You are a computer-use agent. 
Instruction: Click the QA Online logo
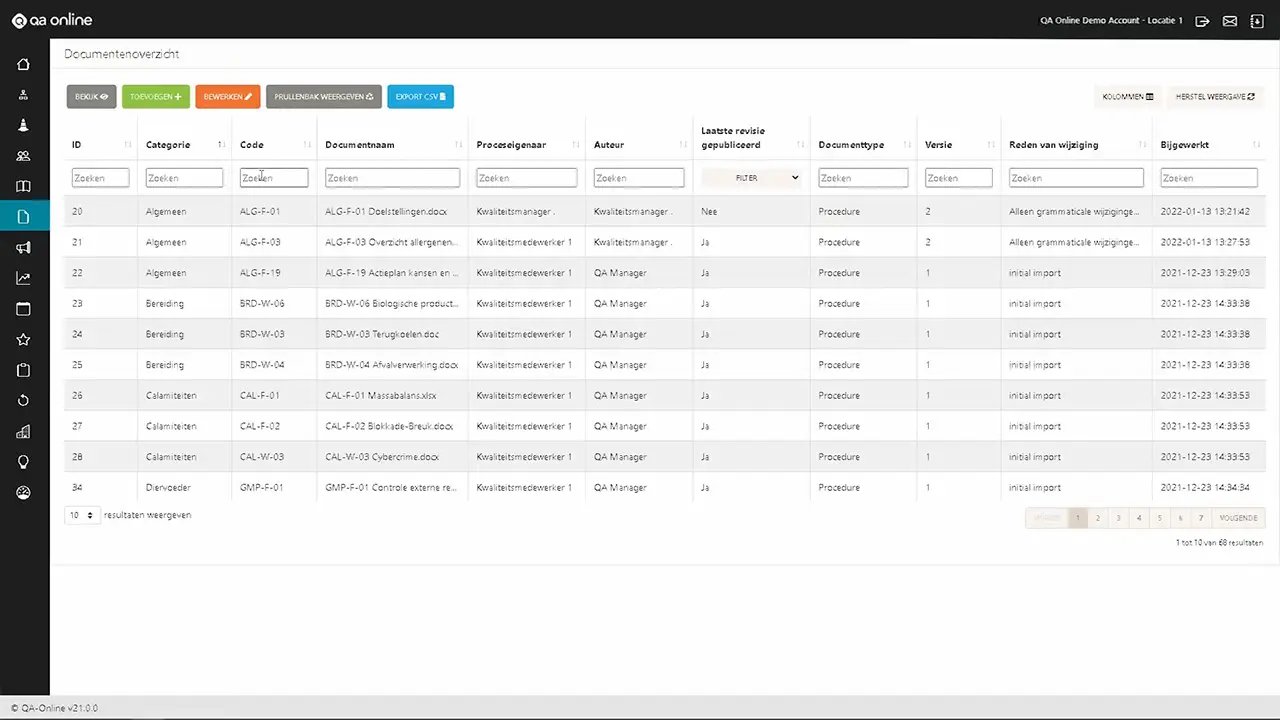coord(51,20)
